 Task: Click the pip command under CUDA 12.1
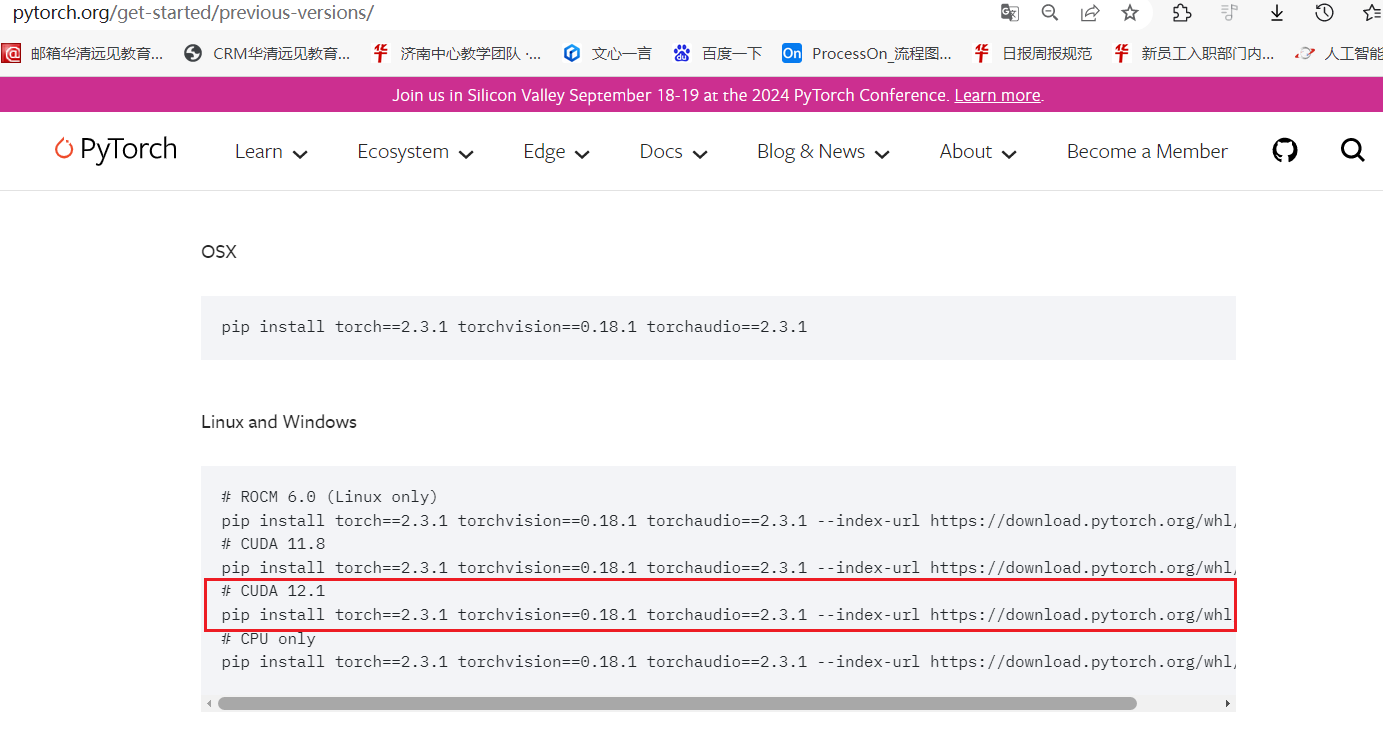click(x=727, y=614)
